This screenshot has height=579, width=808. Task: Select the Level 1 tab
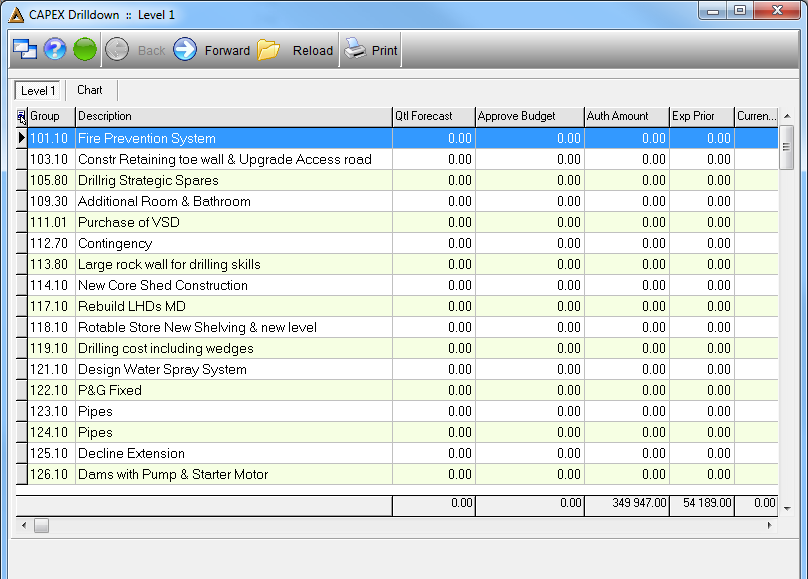(38, 91)
